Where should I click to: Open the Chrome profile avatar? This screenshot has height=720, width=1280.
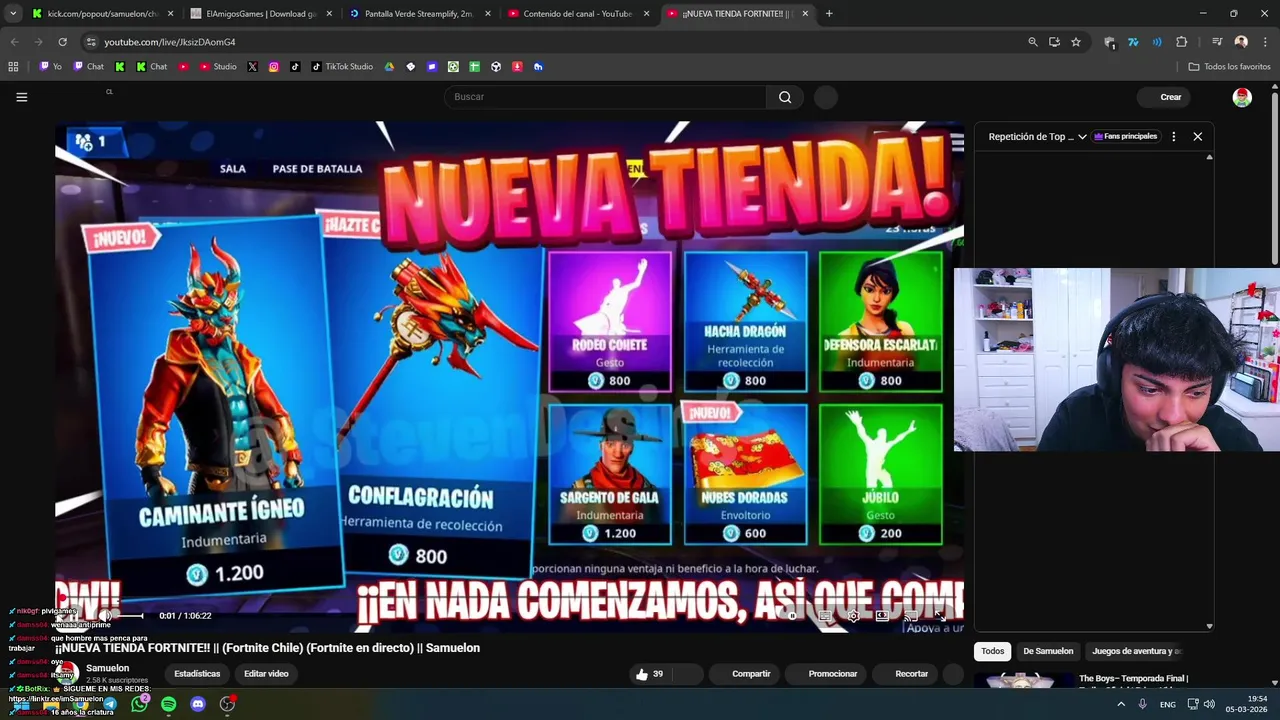click(x=1241, y=42)
